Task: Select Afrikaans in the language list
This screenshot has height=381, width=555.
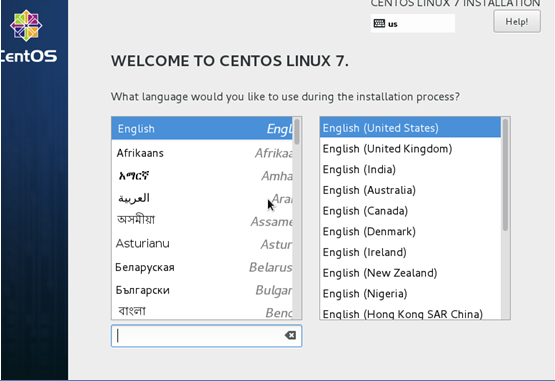Action: [x=202, y=153]
